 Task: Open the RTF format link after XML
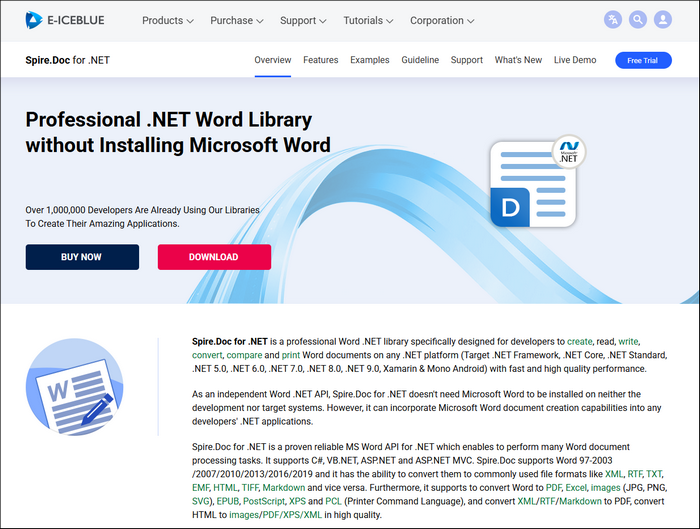[x=634, y=474]
